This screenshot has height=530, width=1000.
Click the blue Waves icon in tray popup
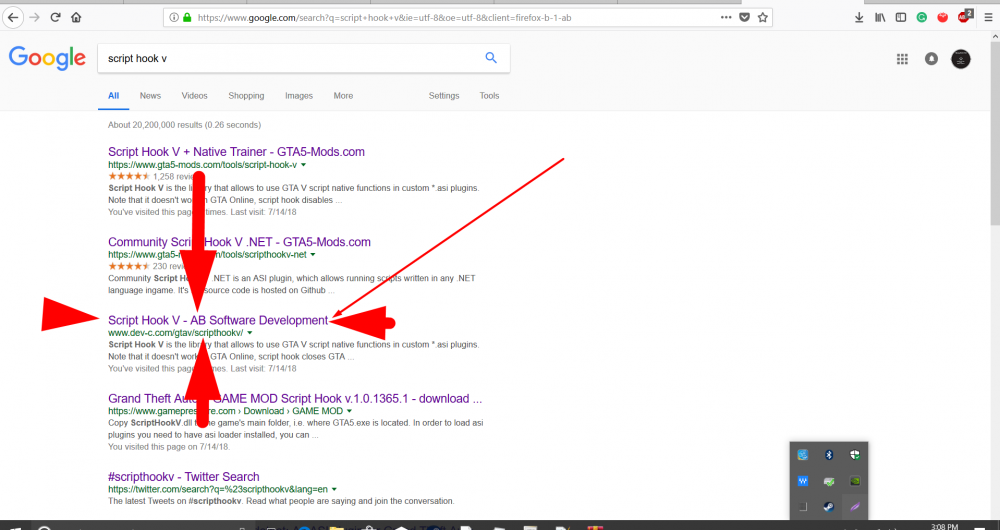tap(803, 481)
